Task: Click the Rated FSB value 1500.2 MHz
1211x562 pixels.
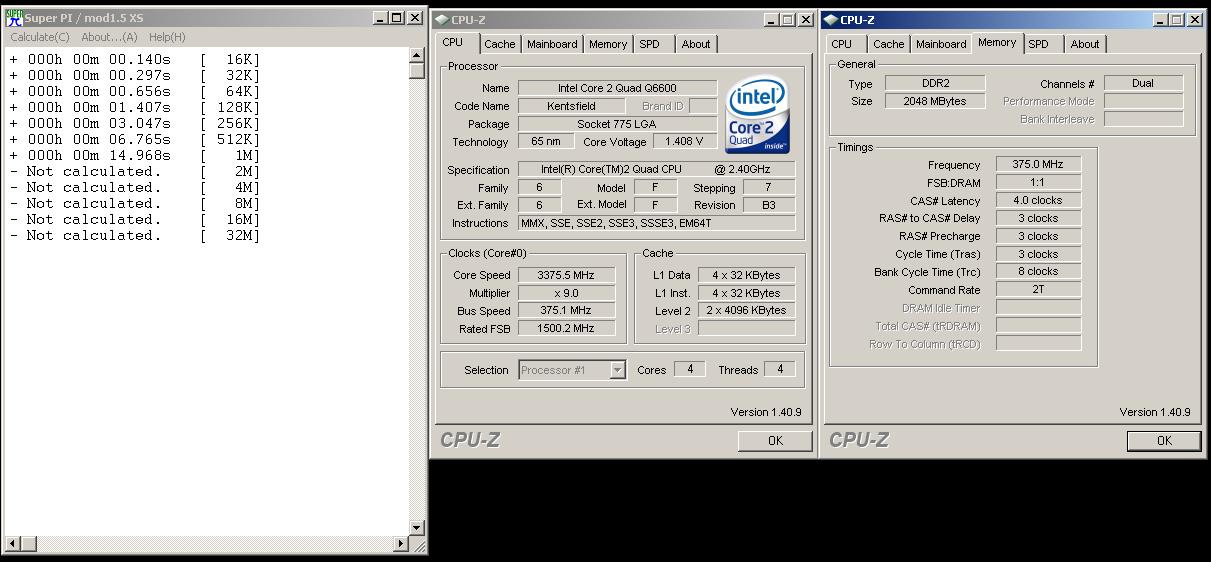Action: click(x=566, y=329)
